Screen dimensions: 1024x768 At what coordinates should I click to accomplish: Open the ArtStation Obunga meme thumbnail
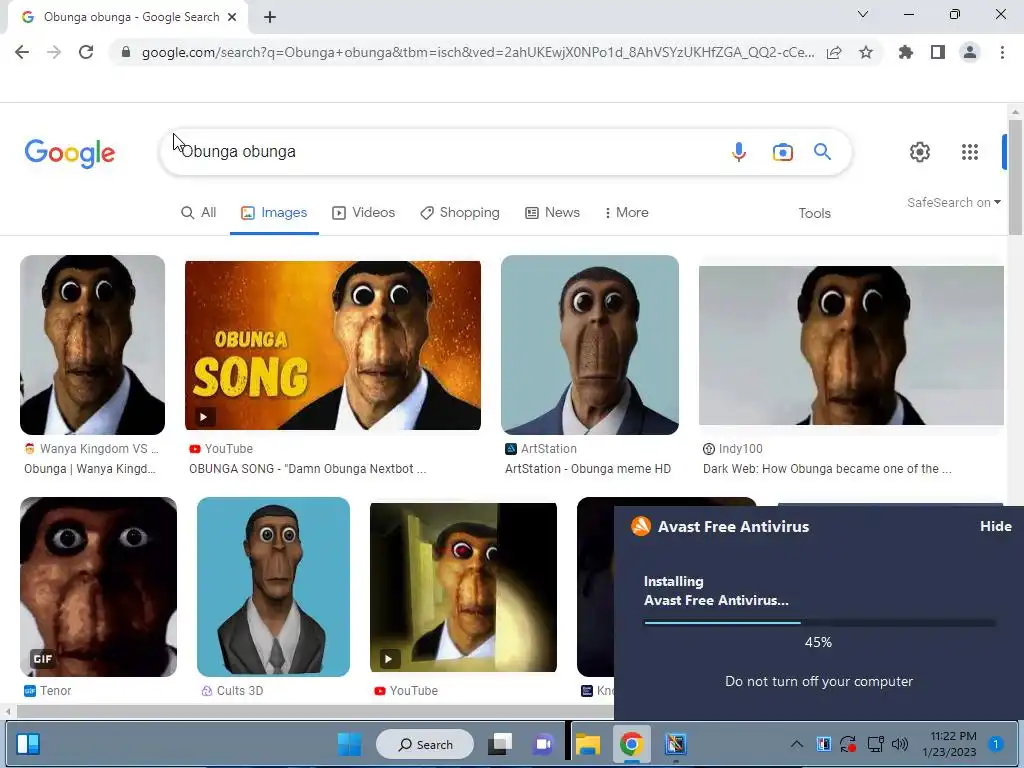click(x=590, y=345)
